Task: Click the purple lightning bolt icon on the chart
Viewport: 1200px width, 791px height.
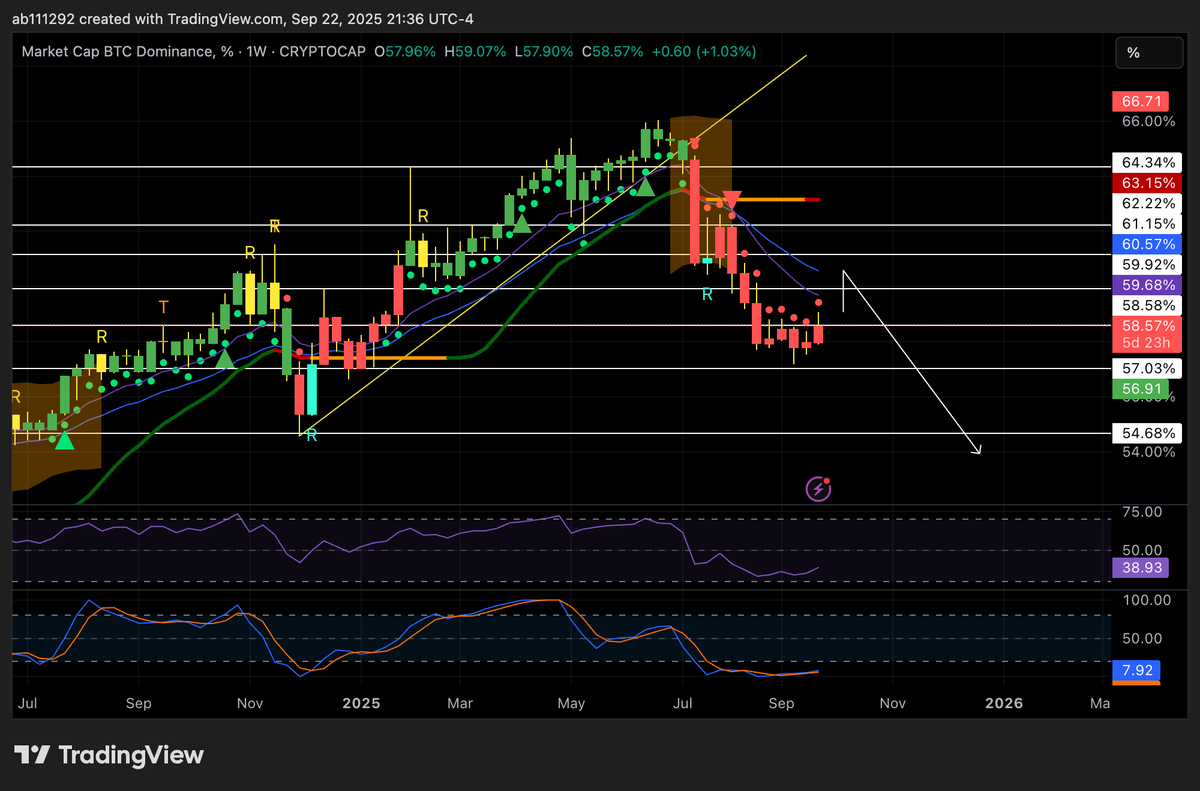Action: [x=818, y=489]
